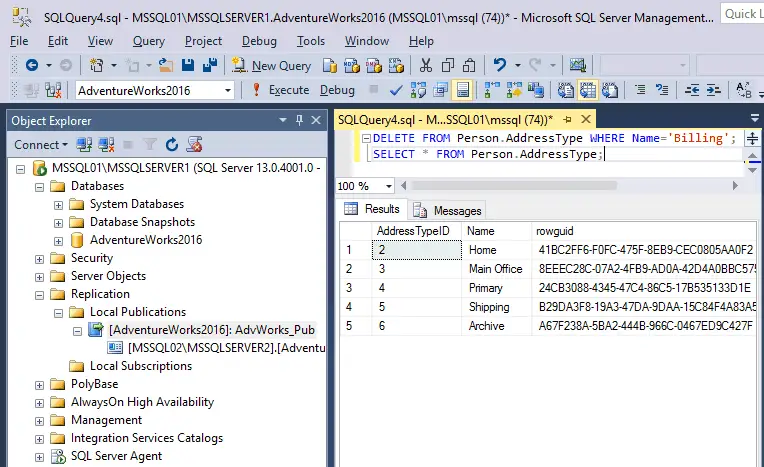
Task: Click the Change Connection icon
Action: (53, 90)
